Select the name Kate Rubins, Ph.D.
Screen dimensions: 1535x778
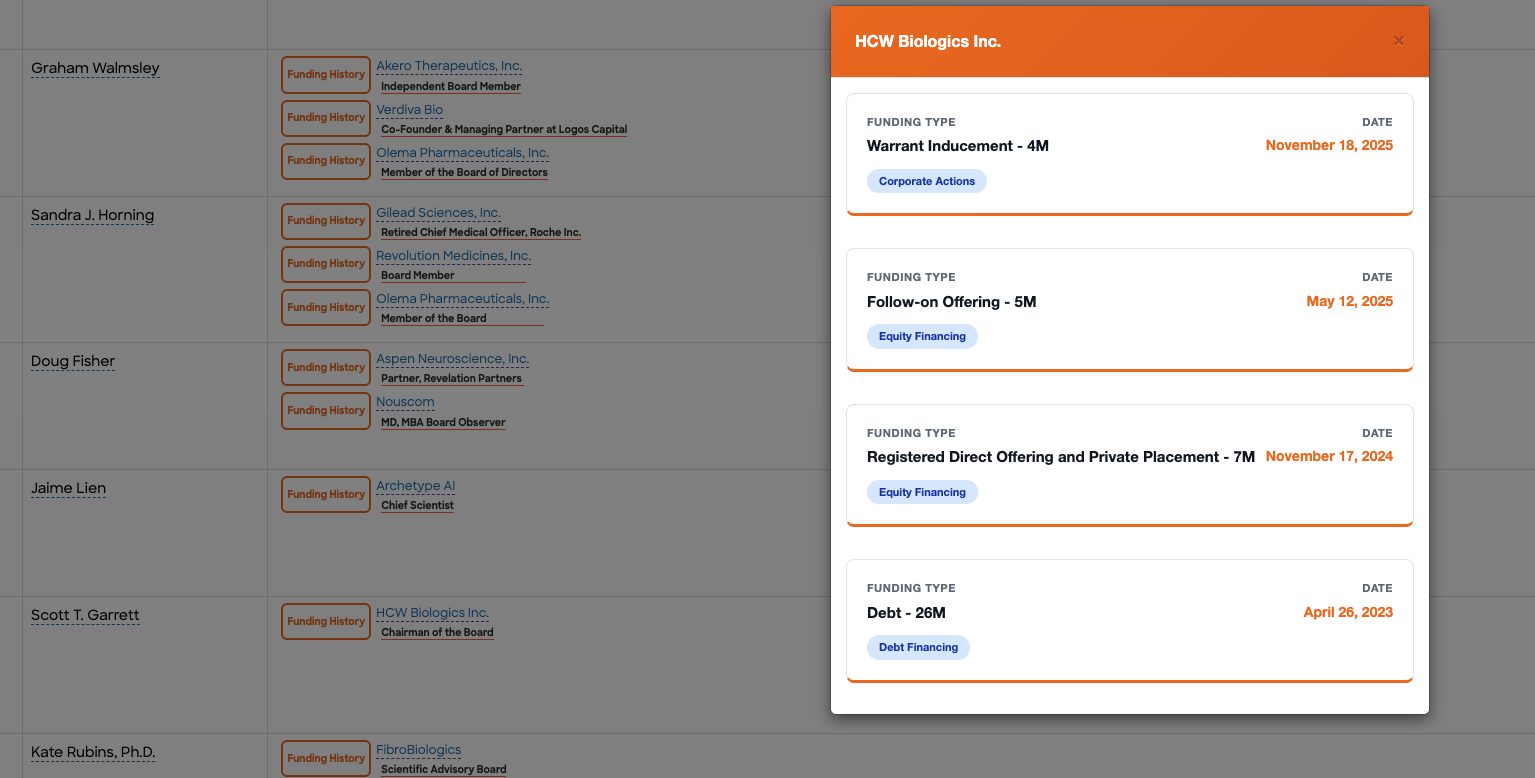coord(93,753)
